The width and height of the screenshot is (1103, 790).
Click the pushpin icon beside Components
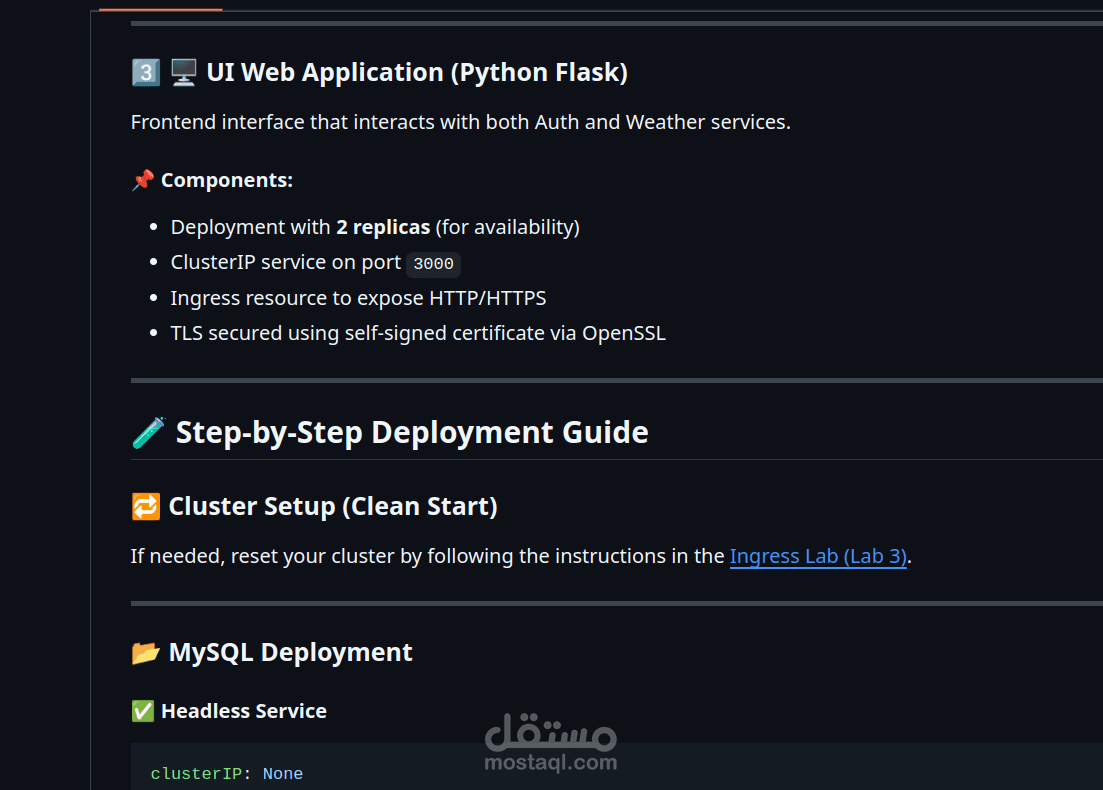(143, 180)
